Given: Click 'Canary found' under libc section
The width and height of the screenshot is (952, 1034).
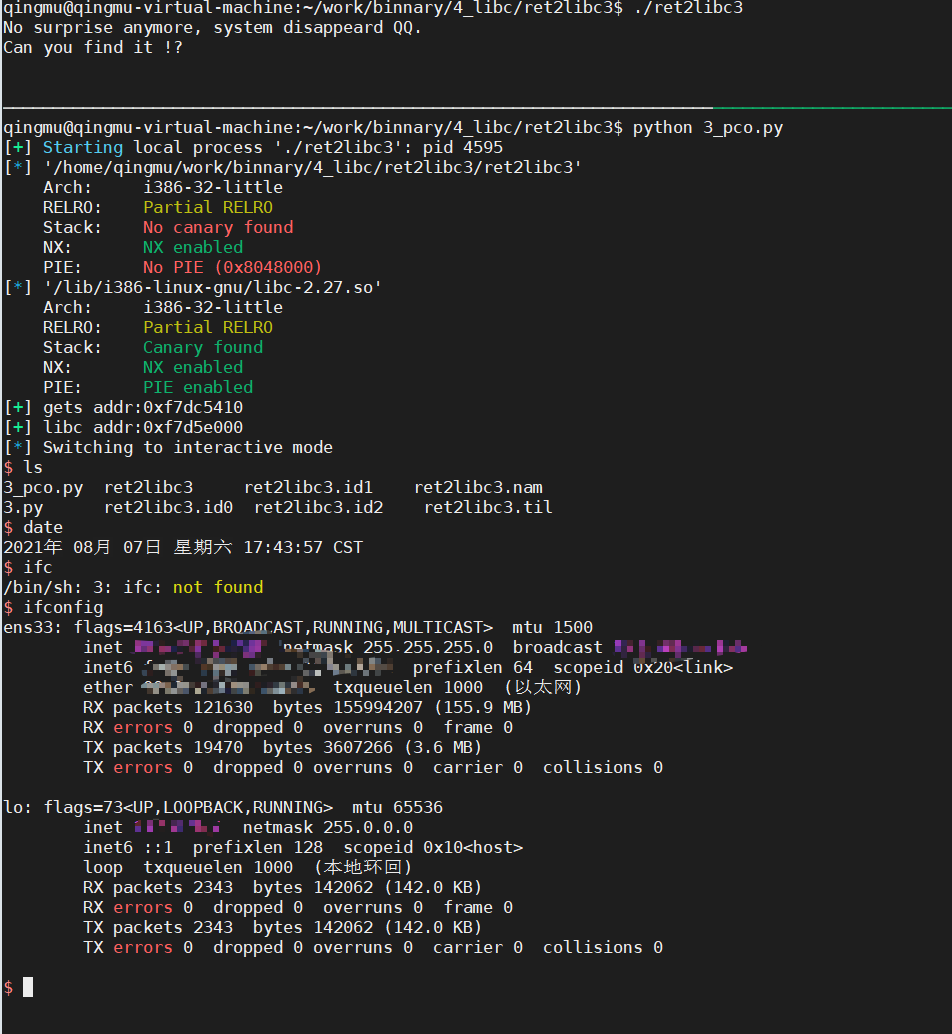Looking at the screenshot, I should tap(203, 348).
